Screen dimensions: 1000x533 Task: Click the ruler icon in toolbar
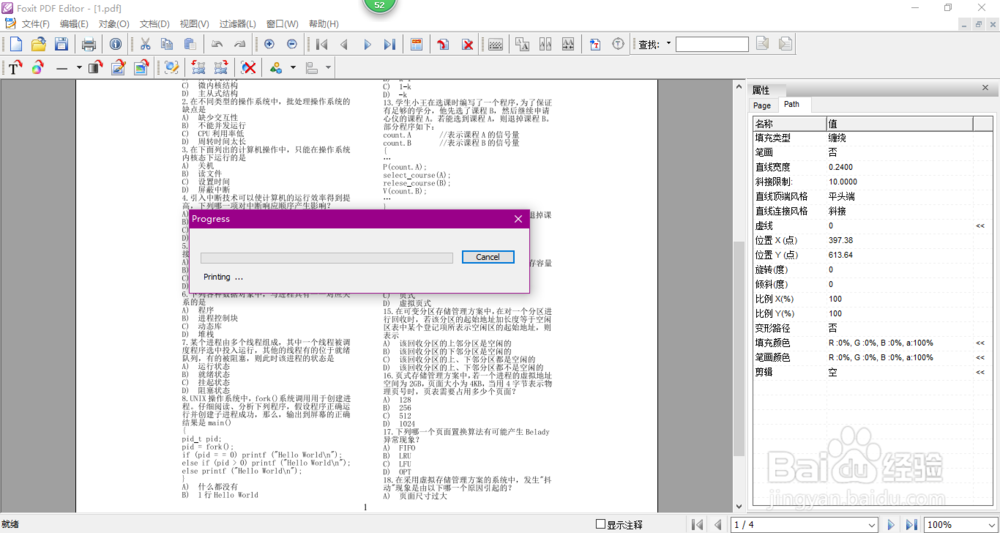pyautogui.click(x=496, y=44)
